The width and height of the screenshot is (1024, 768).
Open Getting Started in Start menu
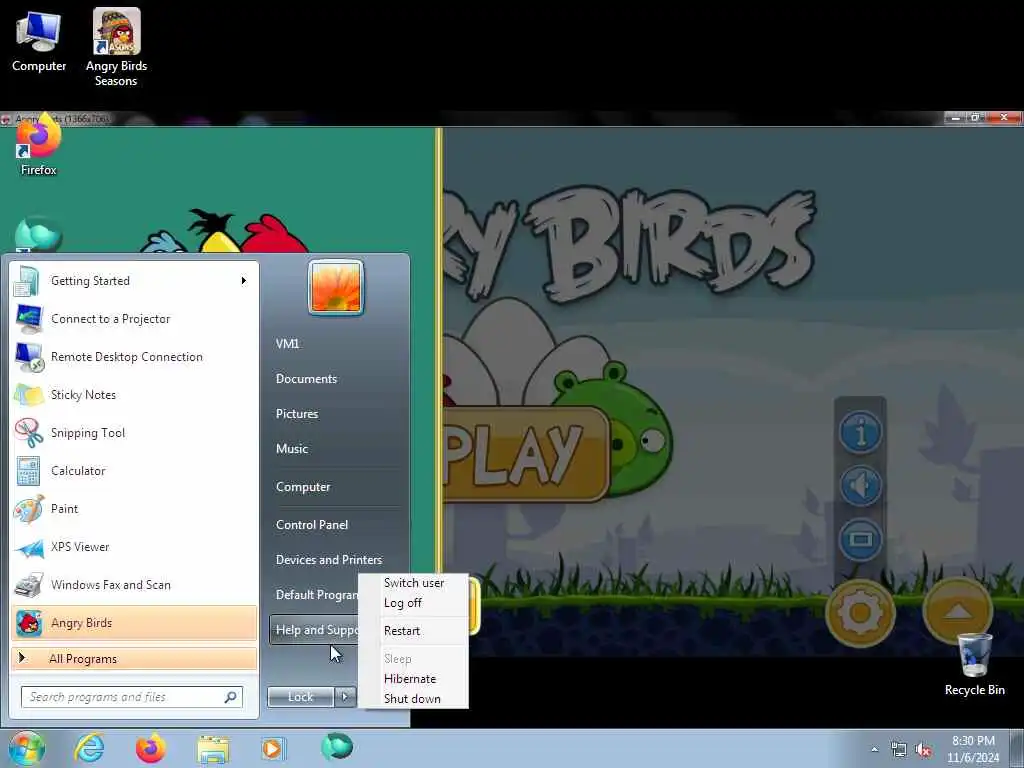point(134,281)
